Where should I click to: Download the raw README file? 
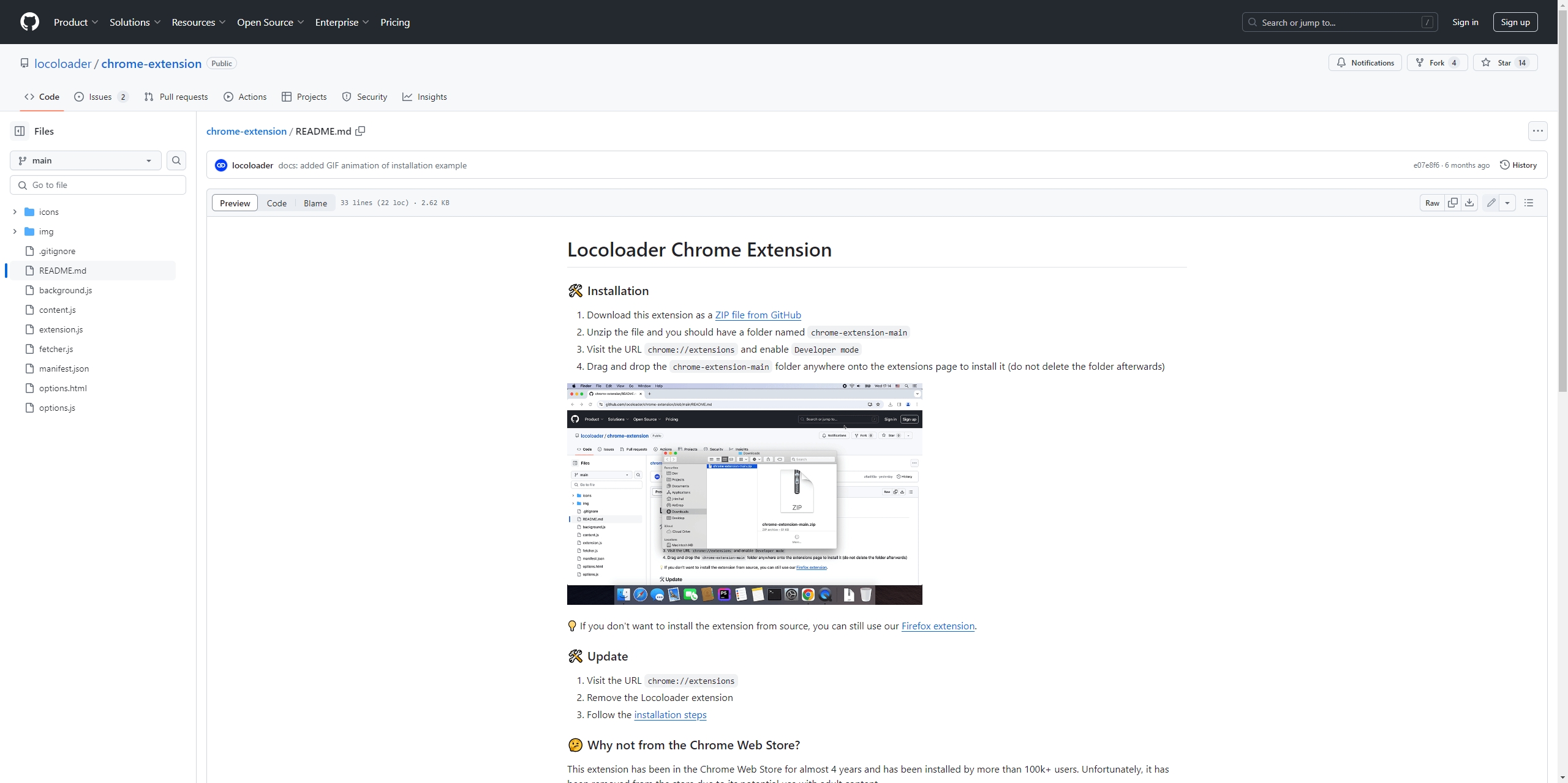click(x=1469, y=203)
